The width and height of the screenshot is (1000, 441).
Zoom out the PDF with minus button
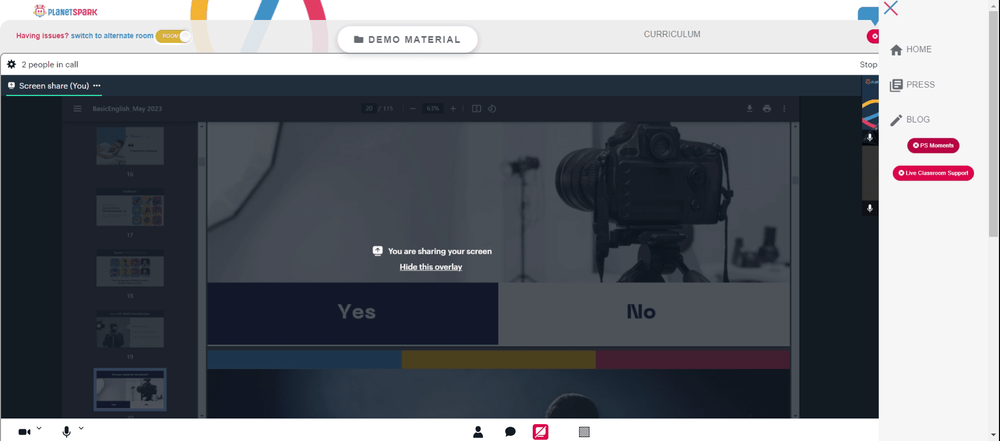413,108
